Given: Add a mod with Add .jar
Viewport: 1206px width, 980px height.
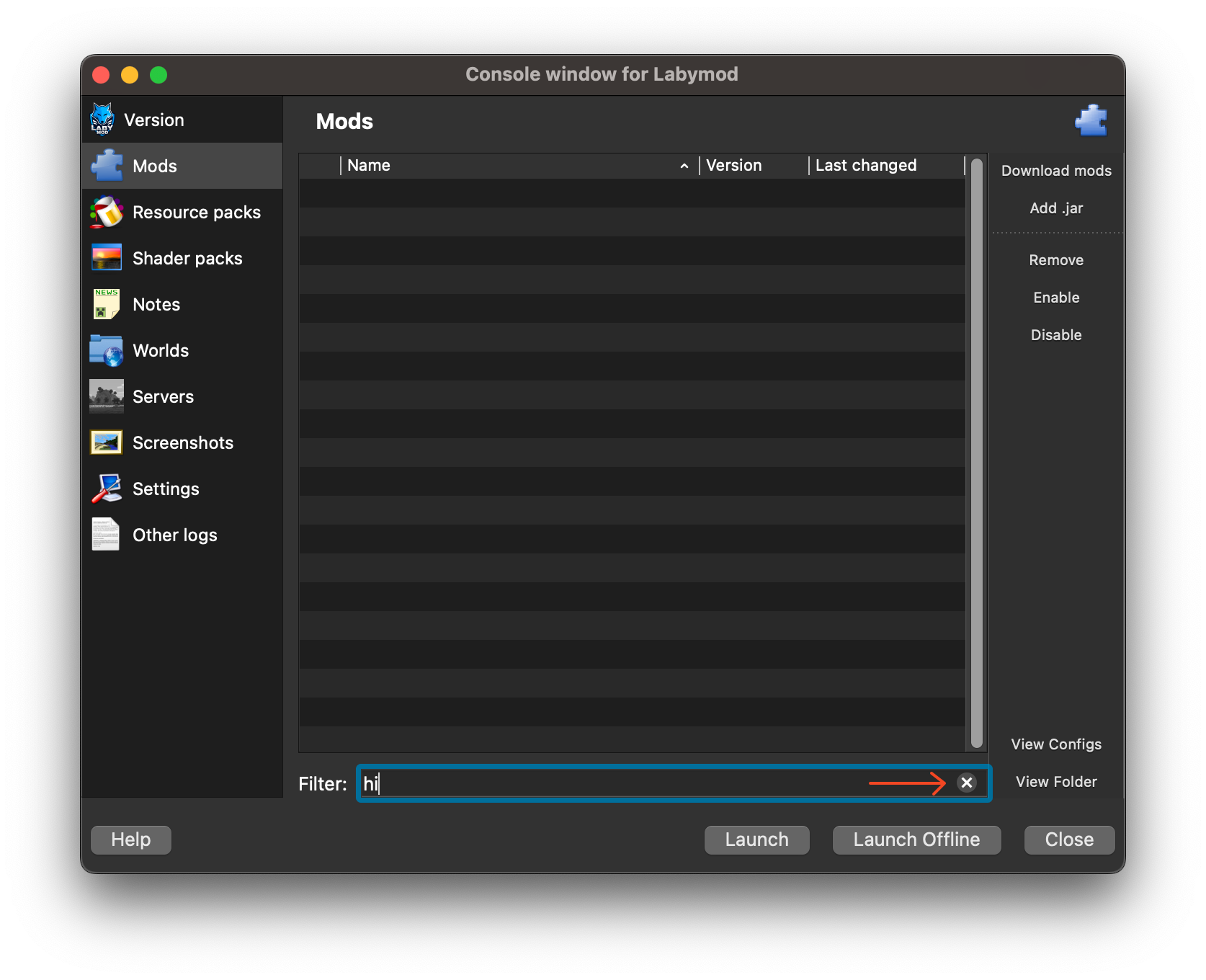Looking at the screenshot, I should pos(1055,208).
